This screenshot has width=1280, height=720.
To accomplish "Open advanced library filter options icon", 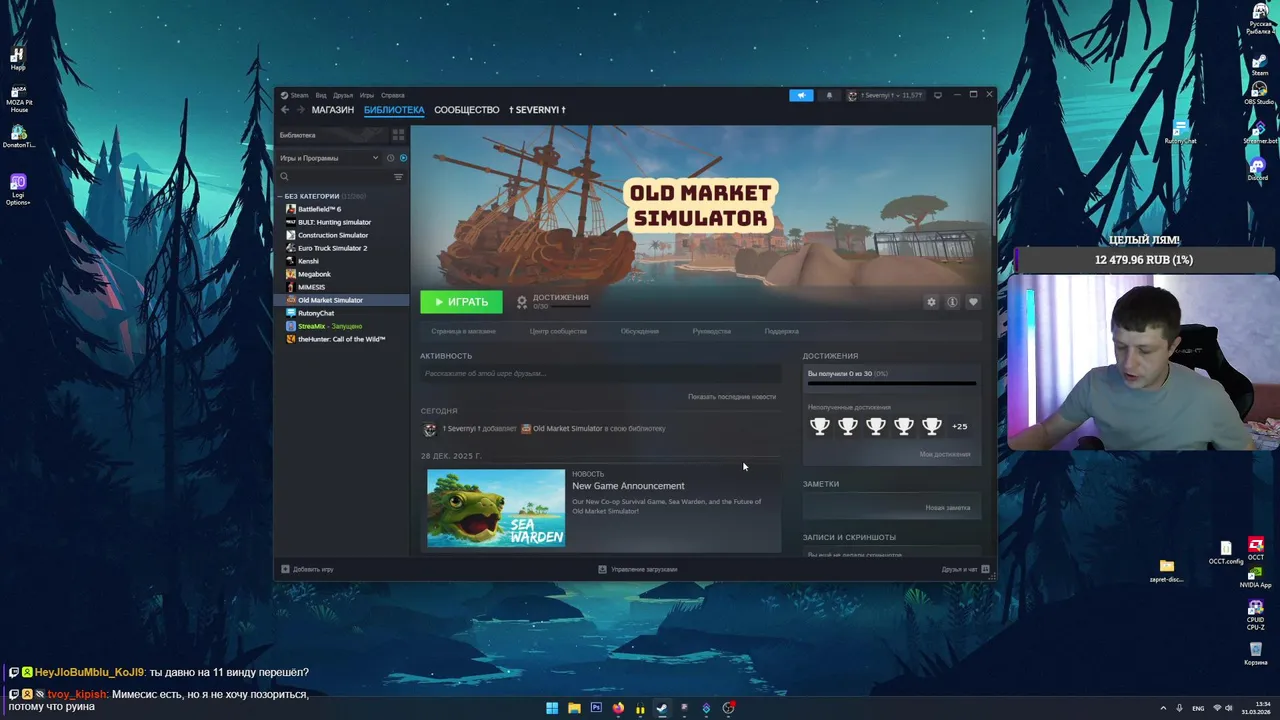I will (398, 177).
